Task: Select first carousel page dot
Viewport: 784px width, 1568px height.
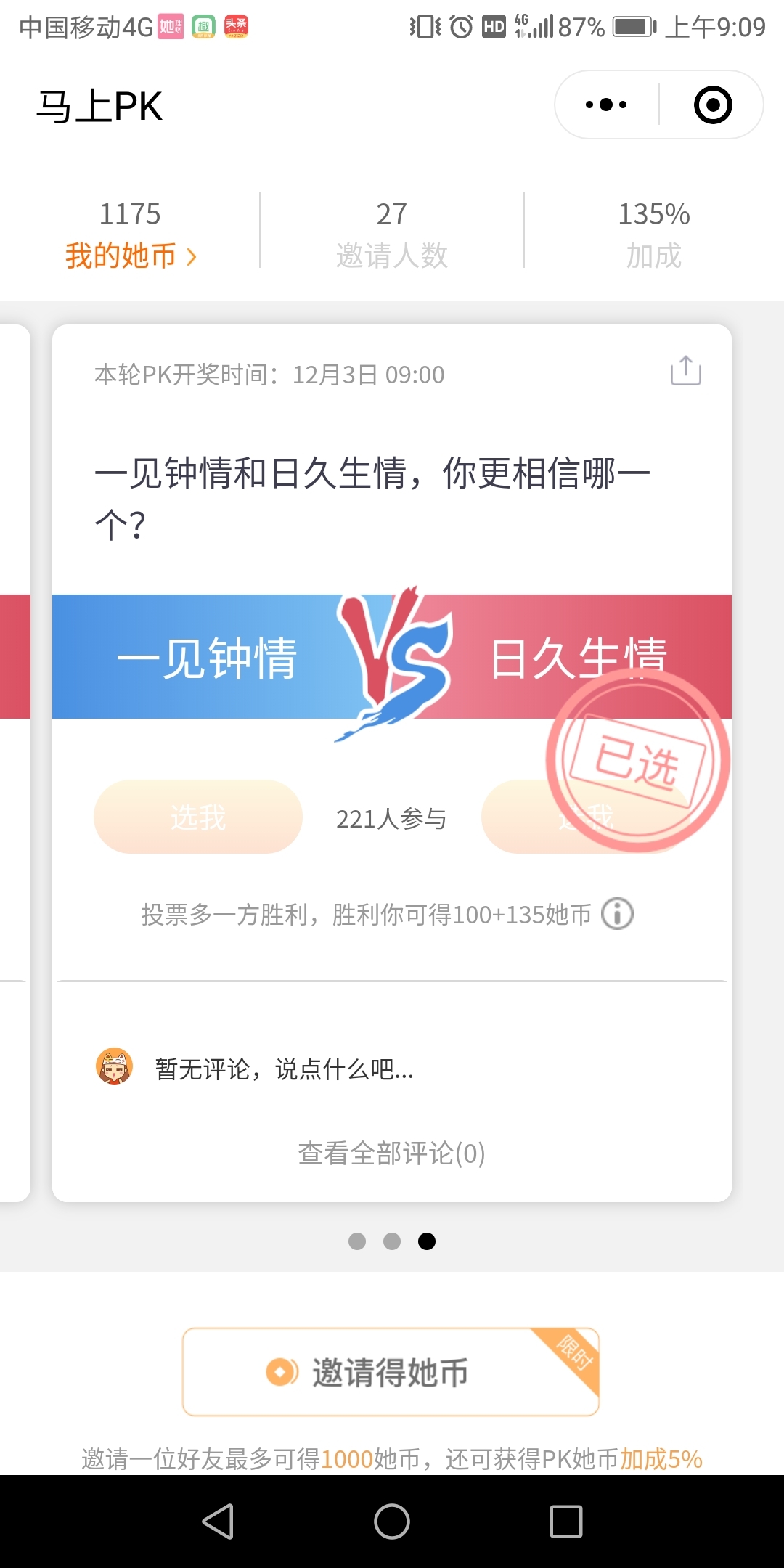Action: 357,1241
